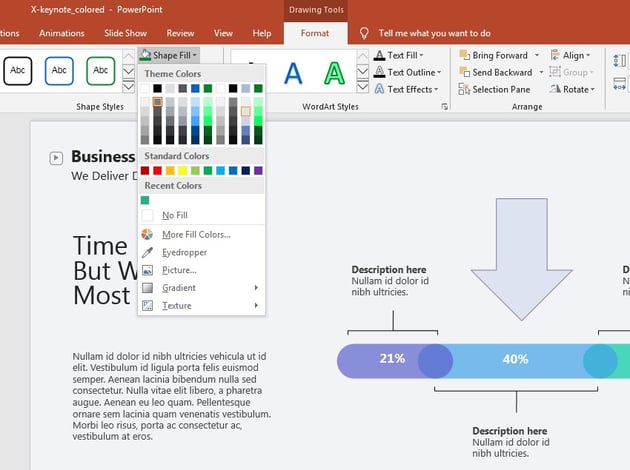Select the purple standard color swatch
The height and width of the screenshot is (470, 630).
tap(258, 171)
